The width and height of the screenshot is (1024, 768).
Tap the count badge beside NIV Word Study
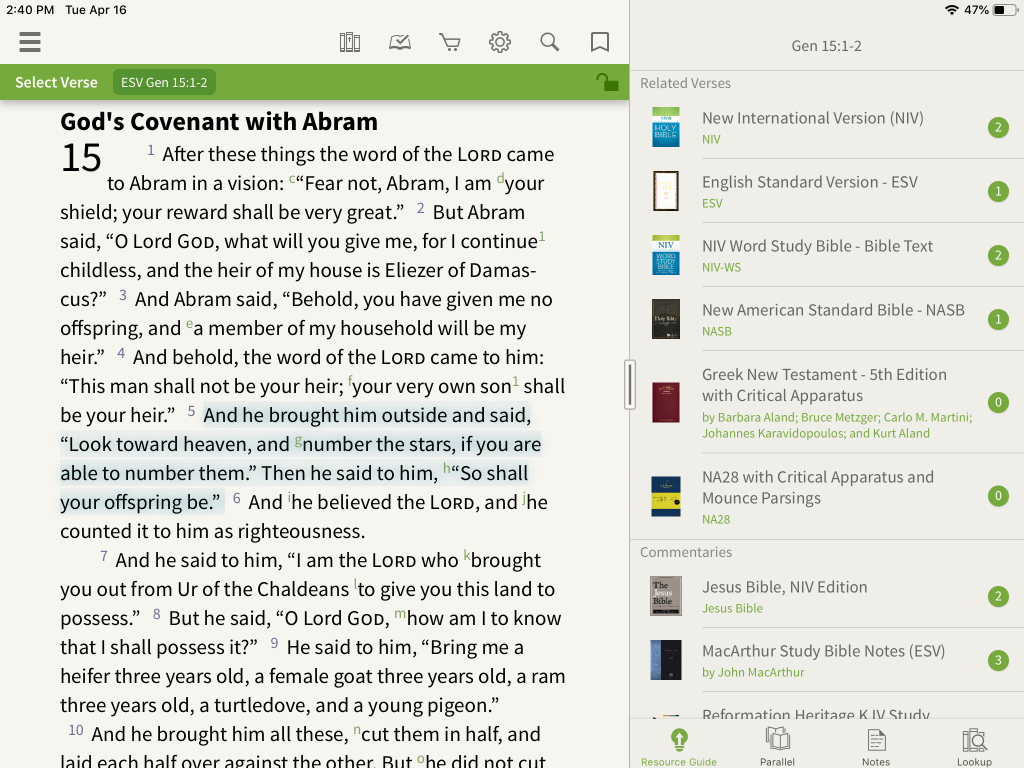pyautogui.click(x=998, y=255)
